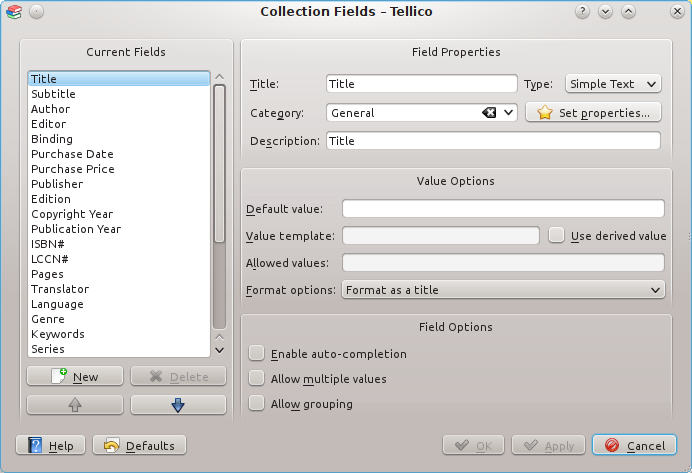Click into the Description input field
The width and height of the screenshot is (692, 473).
tap(493, 141)
